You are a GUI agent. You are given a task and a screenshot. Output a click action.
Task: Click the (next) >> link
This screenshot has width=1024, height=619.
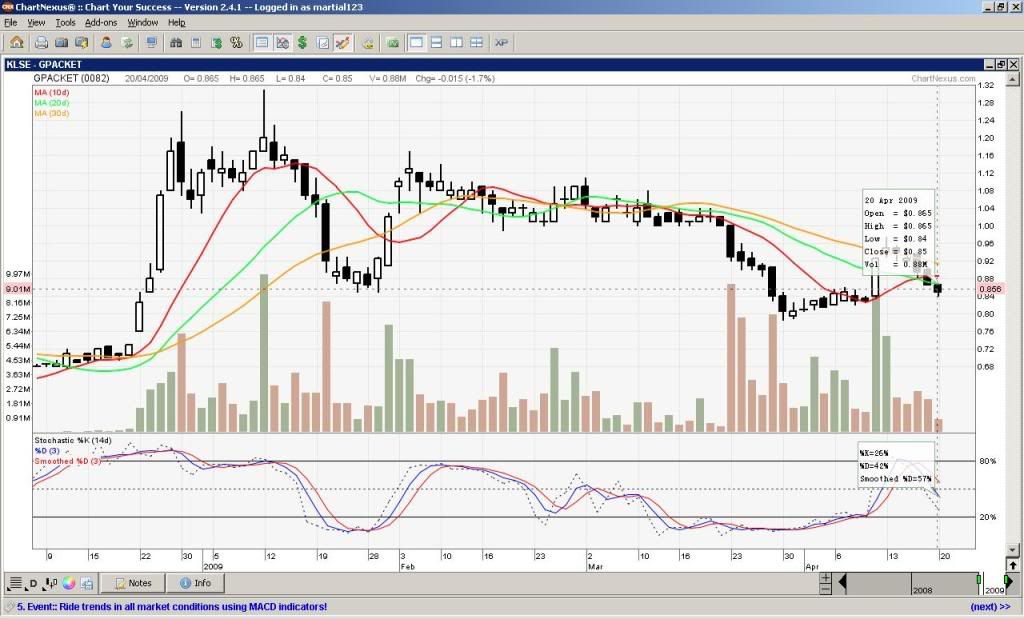[x=990, y=607]
